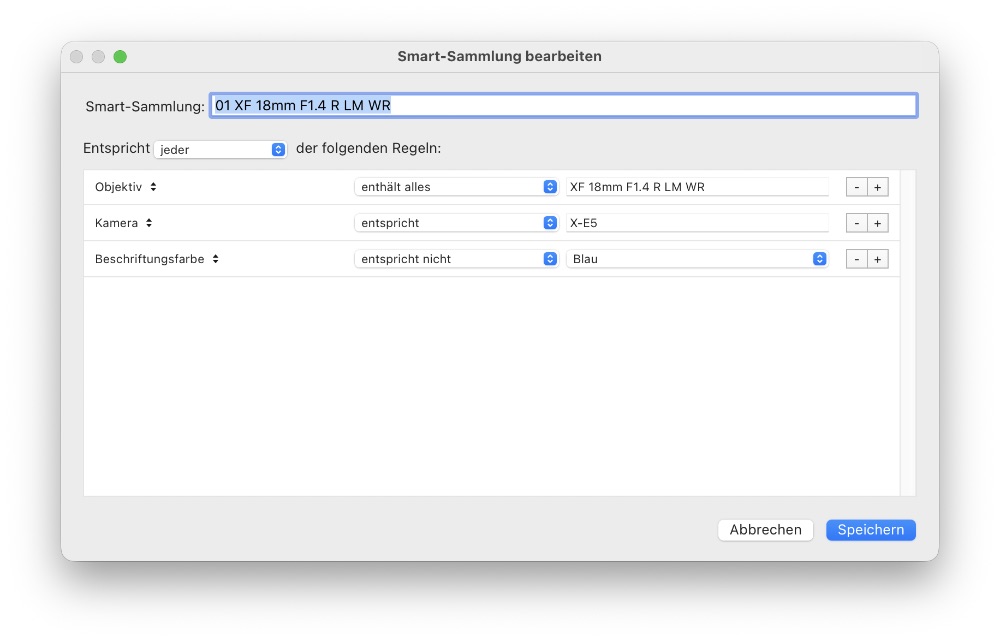
Task: Remove the Objektiv rule with minus button
Action: (x=856, y=187)
